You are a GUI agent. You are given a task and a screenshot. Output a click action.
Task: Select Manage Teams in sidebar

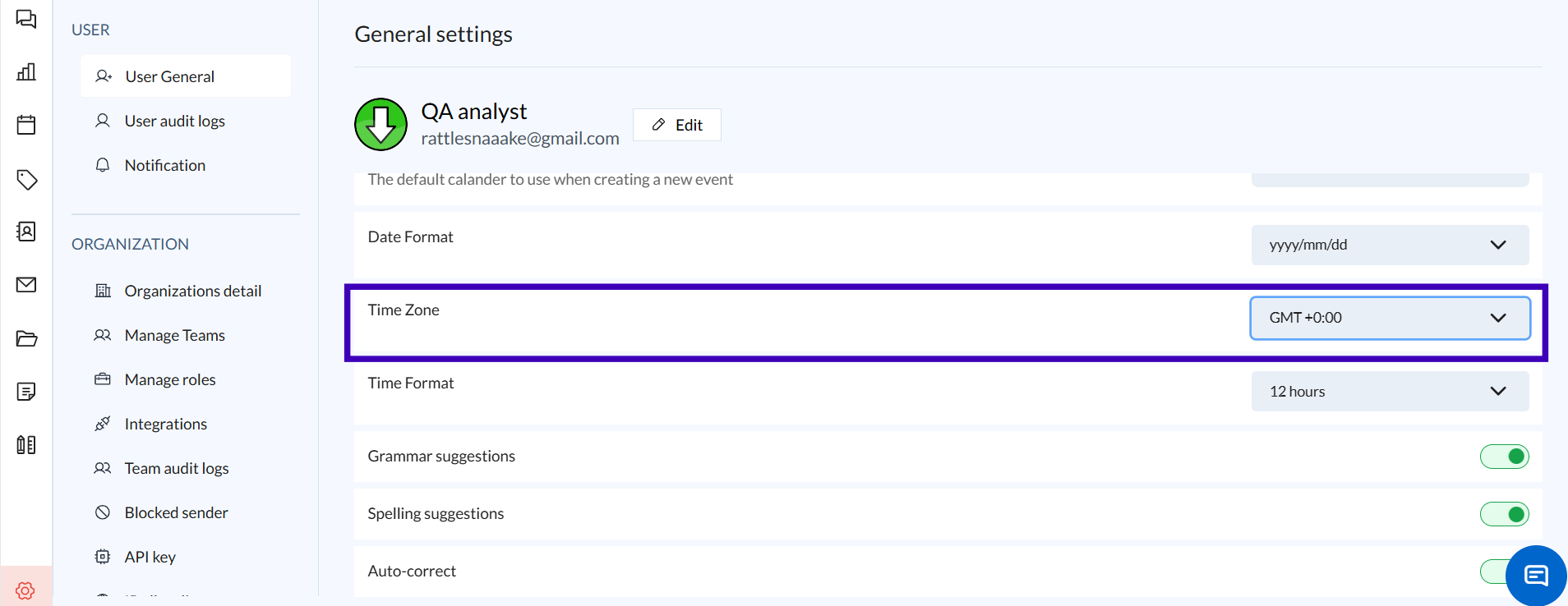click(174, 335)
